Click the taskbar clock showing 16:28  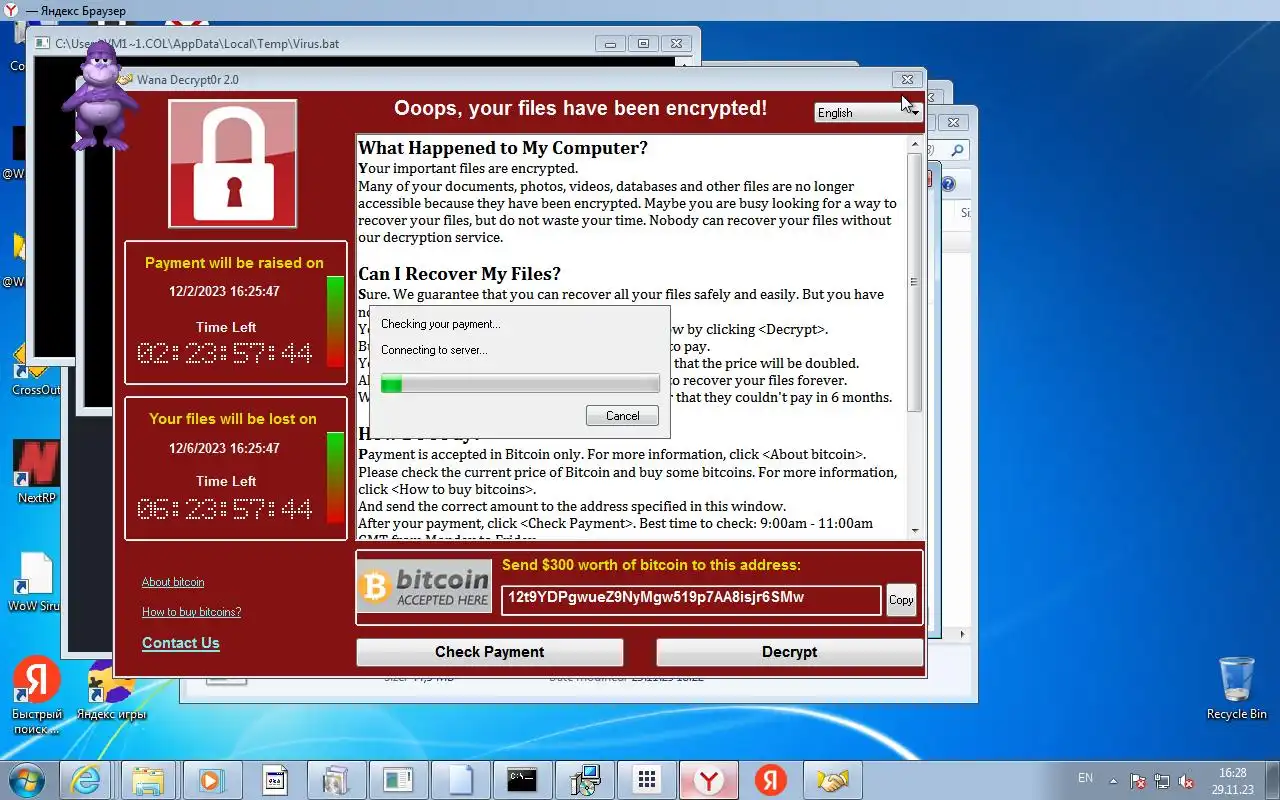1233,781
